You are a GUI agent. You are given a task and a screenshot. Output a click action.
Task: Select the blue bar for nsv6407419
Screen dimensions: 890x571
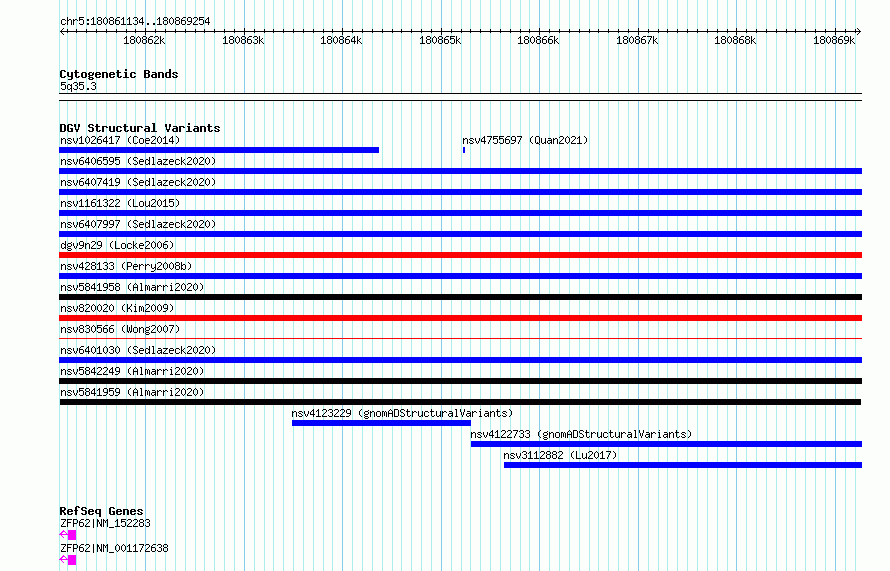[460, 192]
